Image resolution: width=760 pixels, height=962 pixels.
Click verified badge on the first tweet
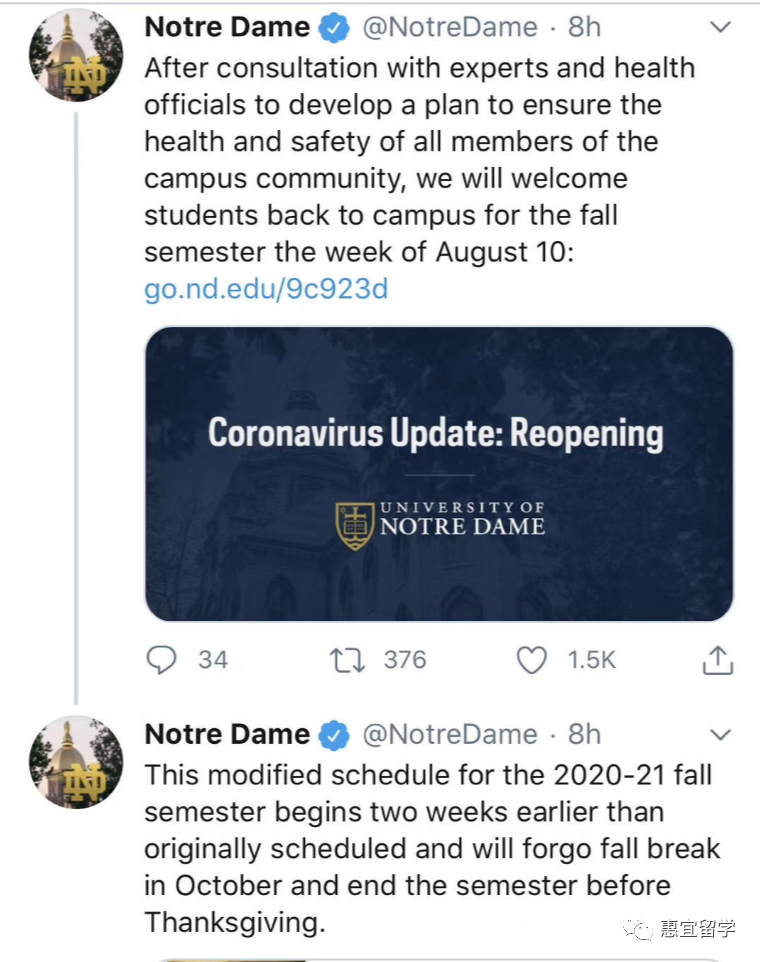point(333,29)
